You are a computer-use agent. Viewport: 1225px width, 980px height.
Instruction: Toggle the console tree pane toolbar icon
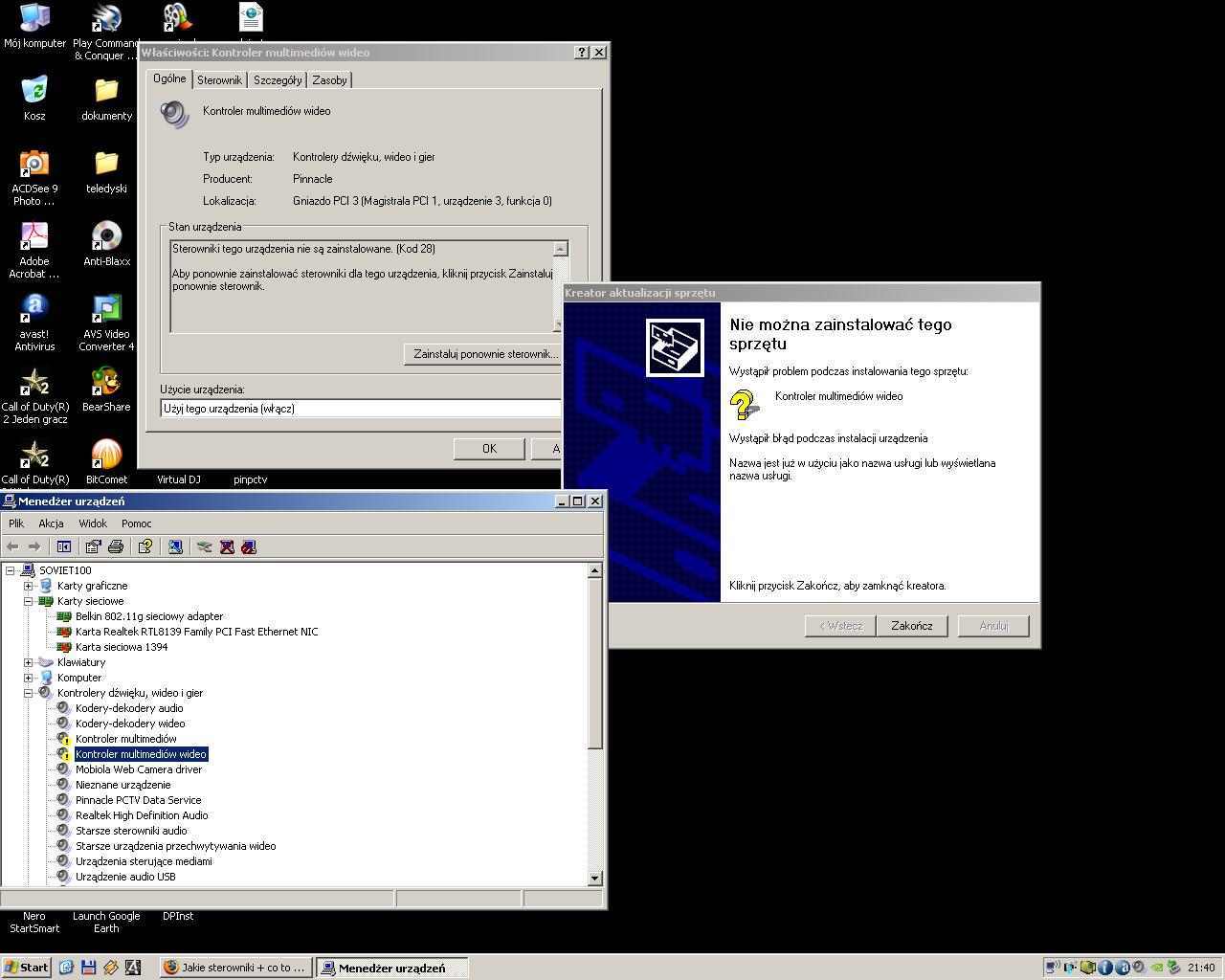click(x=64, y=546)
